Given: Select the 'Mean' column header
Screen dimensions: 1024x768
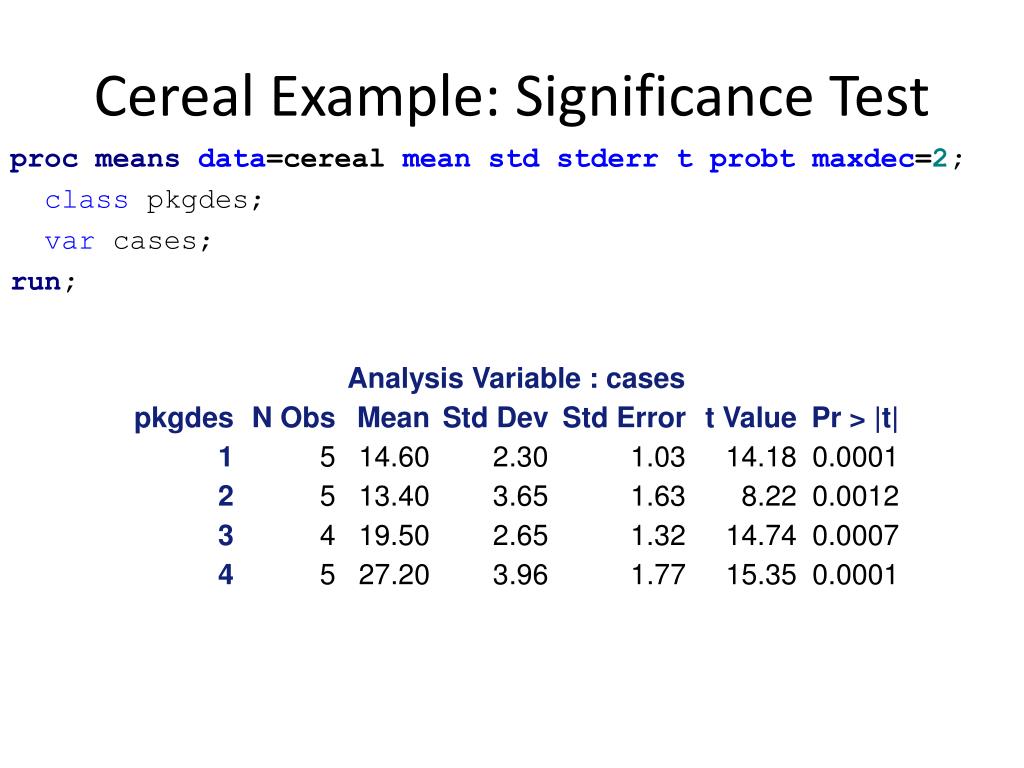Looking at the screenshot, I should click(x=393, y=418).
